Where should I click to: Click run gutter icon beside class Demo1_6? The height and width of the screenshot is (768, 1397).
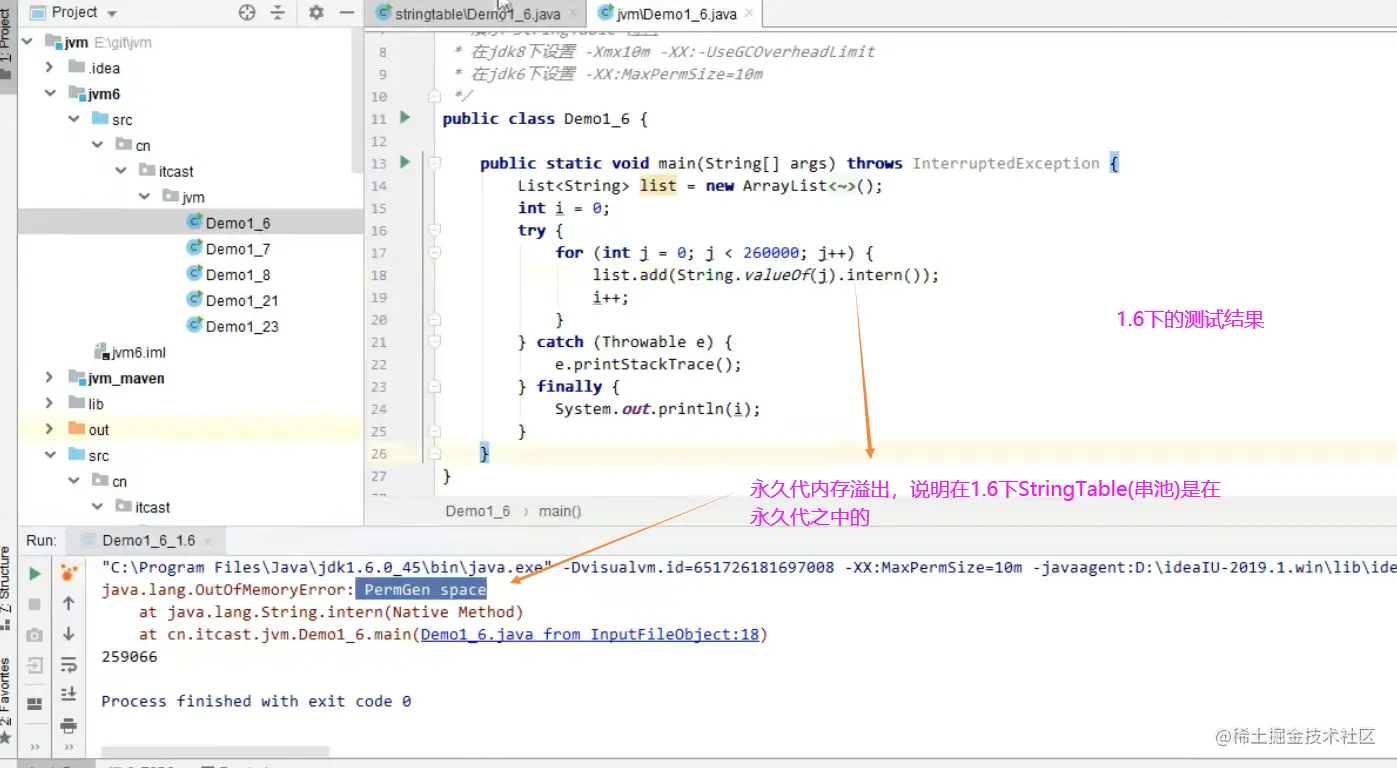point(405,118)
